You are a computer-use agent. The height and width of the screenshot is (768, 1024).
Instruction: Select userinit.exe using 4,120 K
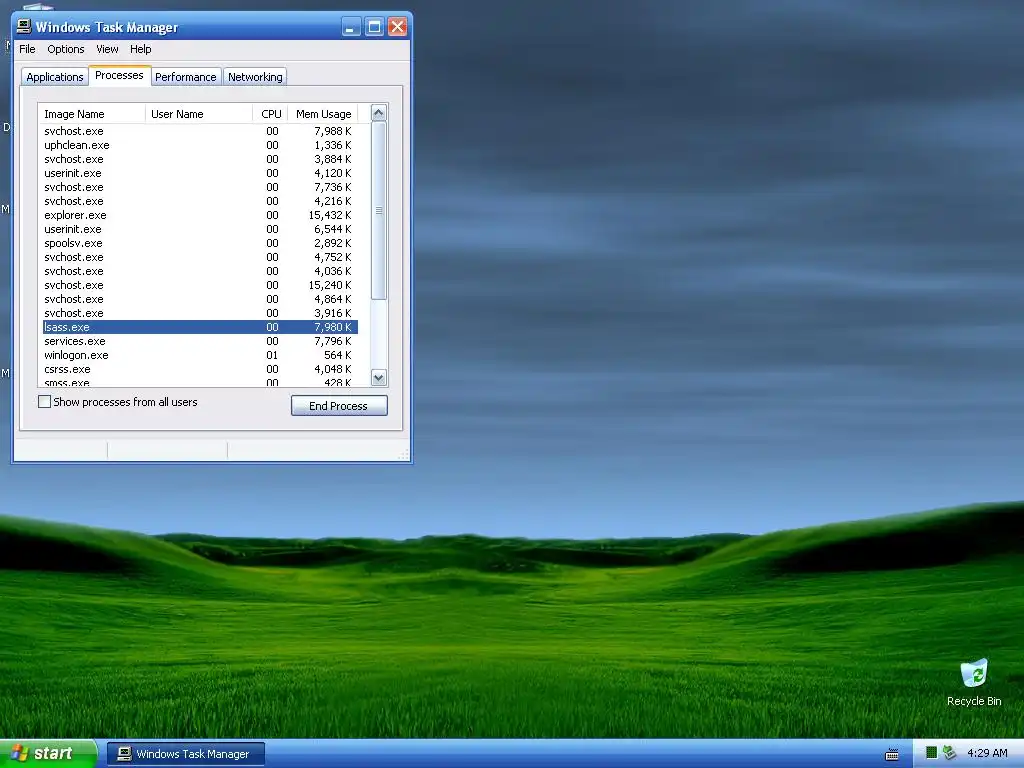coord(200,173)
